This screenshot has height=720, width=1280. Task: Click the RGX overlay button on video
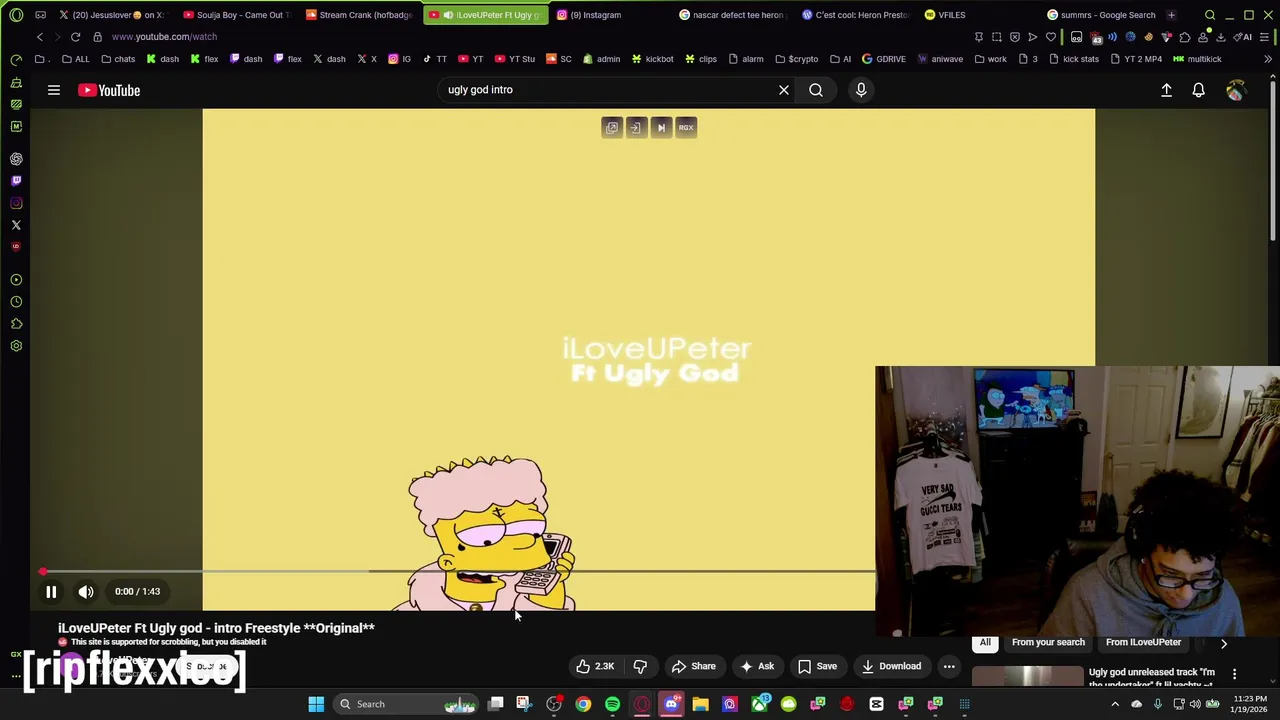(x=686, y=127)
